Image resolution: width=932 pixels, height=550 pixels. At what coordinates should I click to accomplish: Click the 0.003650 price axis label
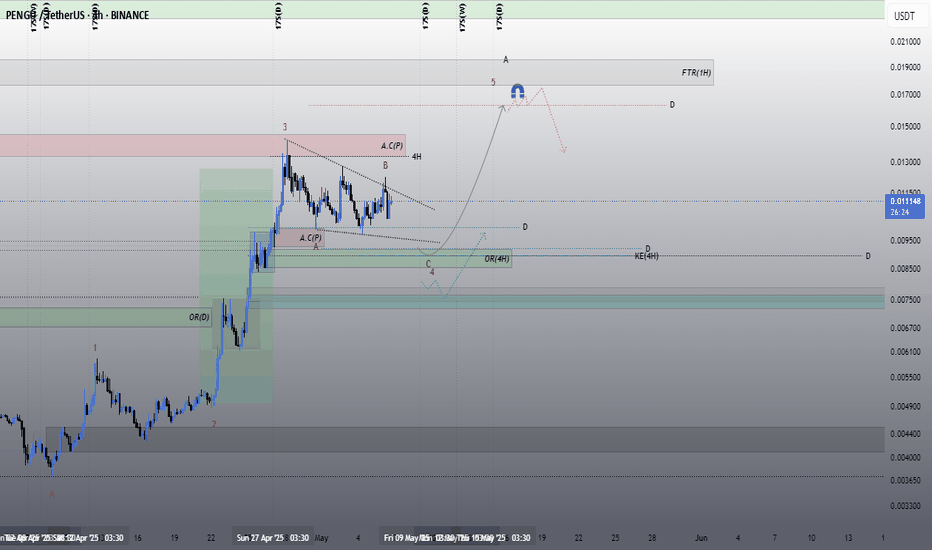pos(905,480)
